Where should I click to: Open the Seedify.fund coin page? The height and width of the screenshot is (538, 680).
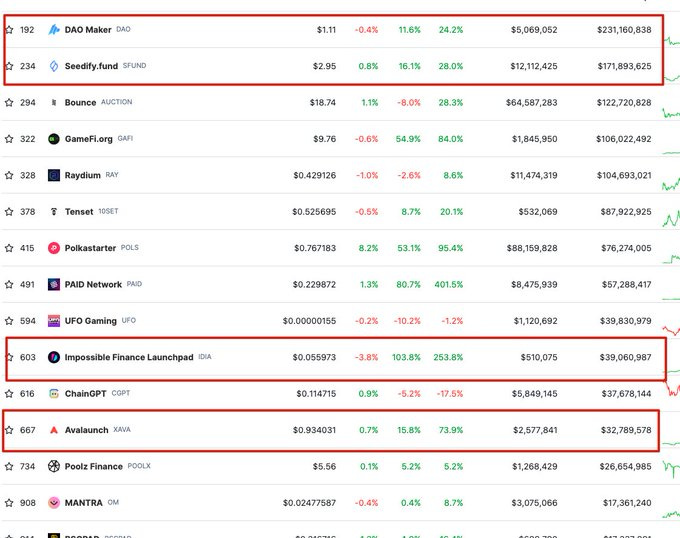tap(91, 66)
